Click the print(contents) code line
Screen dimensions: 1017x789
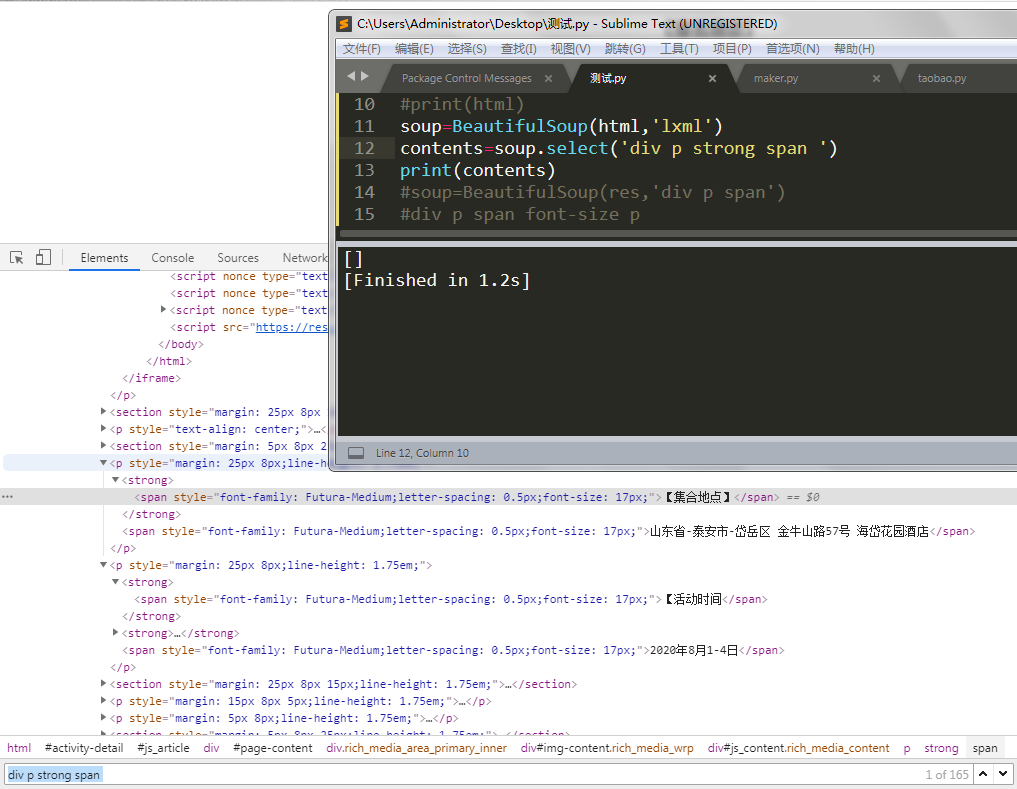pos(477,170)
